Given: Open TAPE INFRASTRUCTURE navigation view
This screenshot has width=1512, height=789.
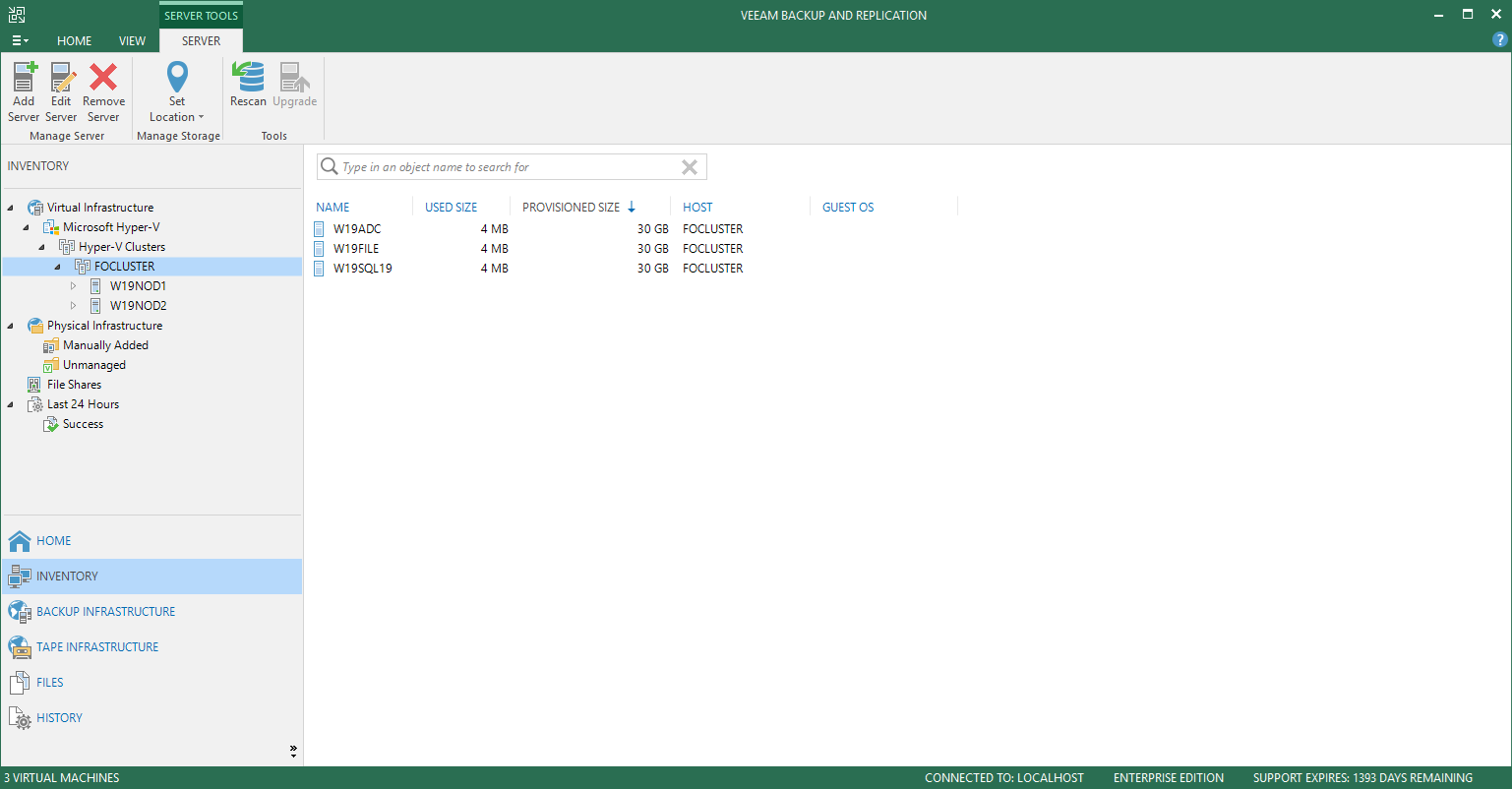Looking at the screenshot, I should pyautogui.click(x=151, y=647).
